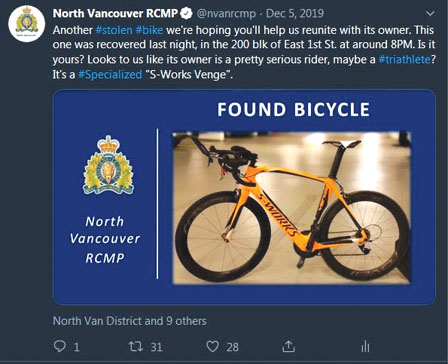
Task: Click the retweet arrows icon
Action: [136, 346]
